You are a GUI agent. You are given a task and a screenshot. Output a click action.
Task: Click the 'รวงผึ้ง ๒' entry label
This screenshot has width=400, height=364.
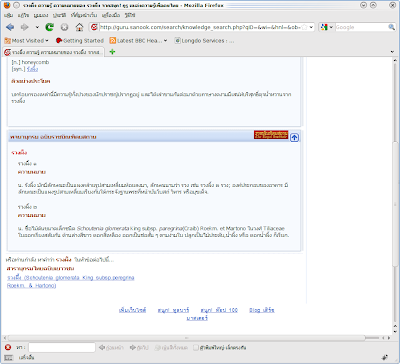27,207
